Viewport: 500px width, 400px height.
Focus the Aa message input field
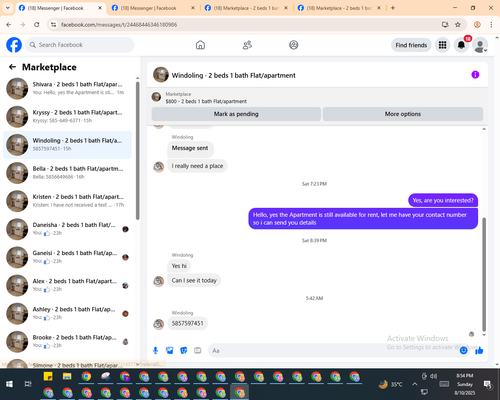click(333, 351)
